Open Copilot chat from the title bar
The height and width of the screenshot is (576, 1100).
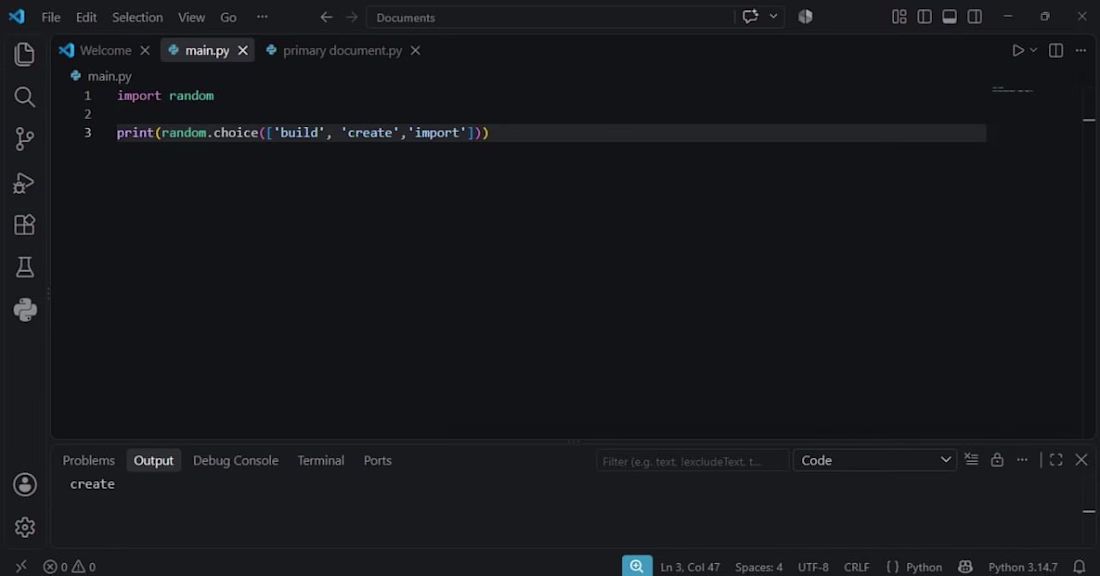[750, 17]
